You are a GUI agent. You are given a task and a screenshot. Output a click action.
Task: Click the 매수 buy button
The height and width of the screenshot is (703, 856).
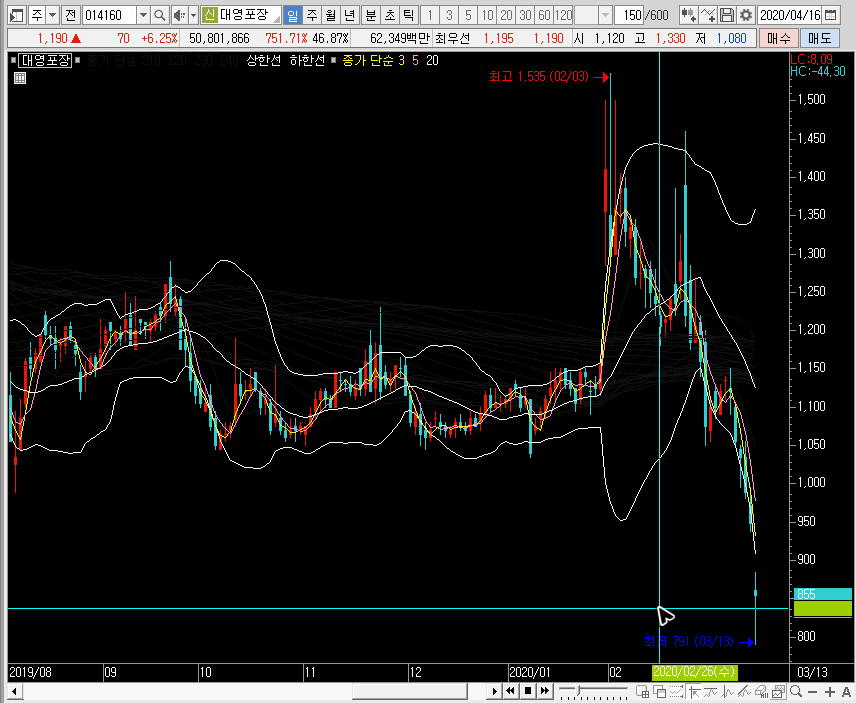tap(778, 38)
